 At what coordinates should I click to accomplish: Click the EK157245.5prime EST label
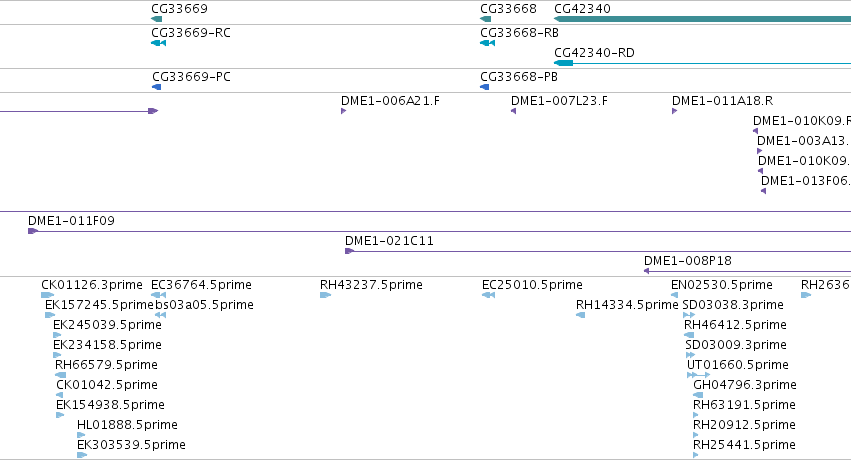click(x=99, y=305)
